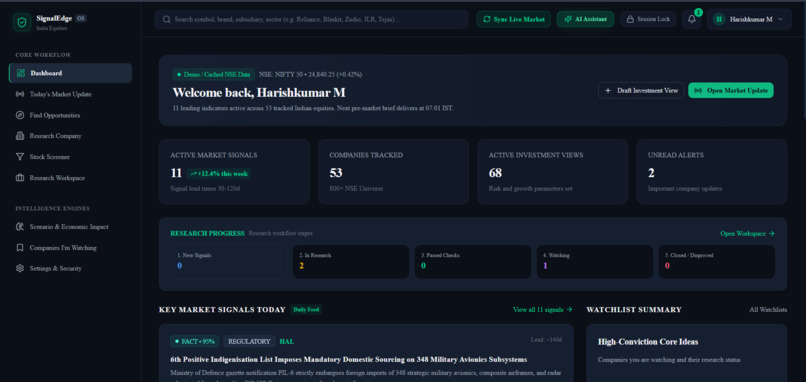This screenshot has height=382, width=806.
Task: Open the Active Market Signals stat card
Action: tap(234, 172)
